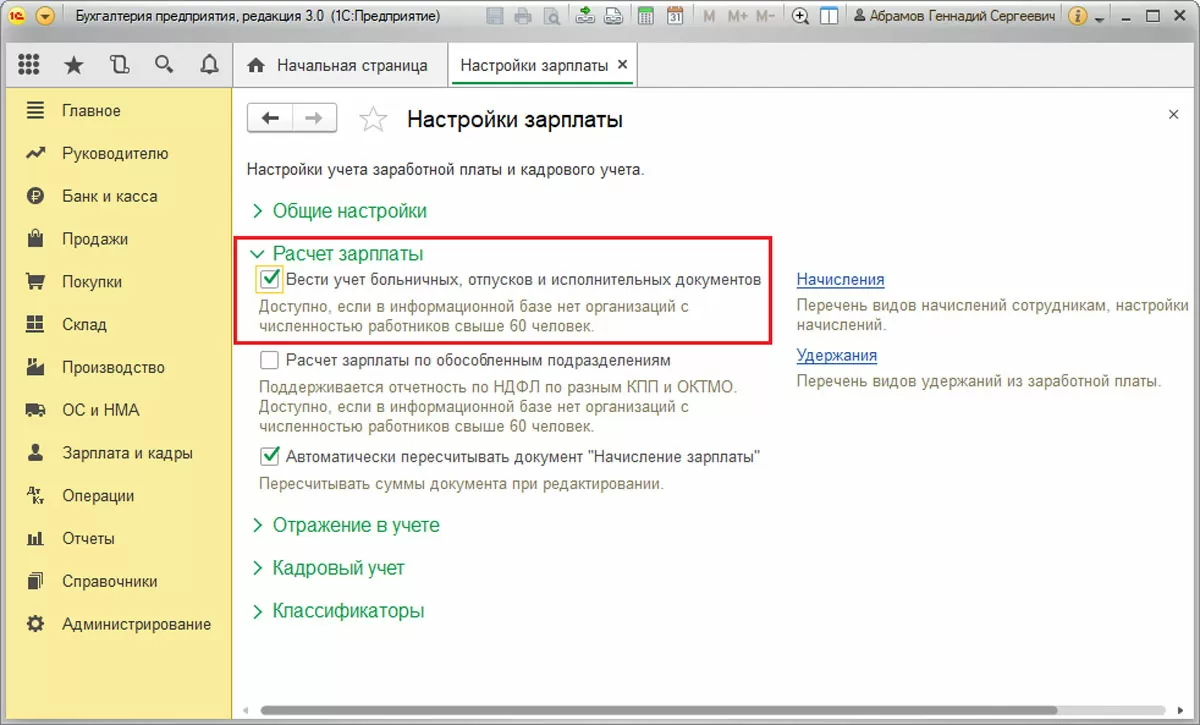Image resolution: width=1200 pixels, height=725 pixels.
Task: Open Главное section
Action: click(91, 111)
